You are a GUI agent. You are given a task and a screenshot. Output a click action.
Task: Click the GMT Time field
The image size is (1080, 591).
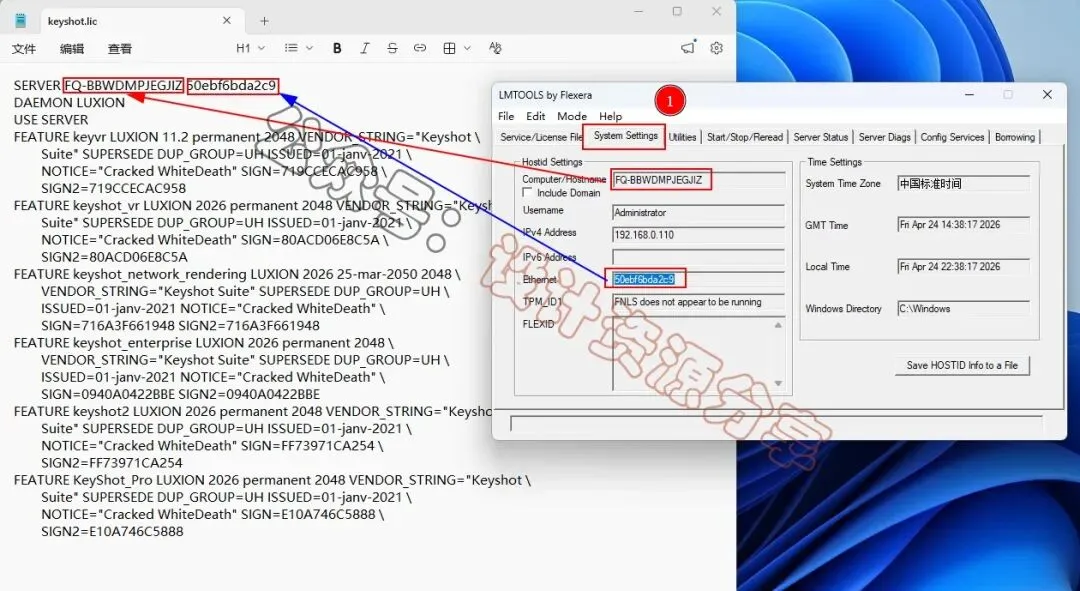coord(964,225)
